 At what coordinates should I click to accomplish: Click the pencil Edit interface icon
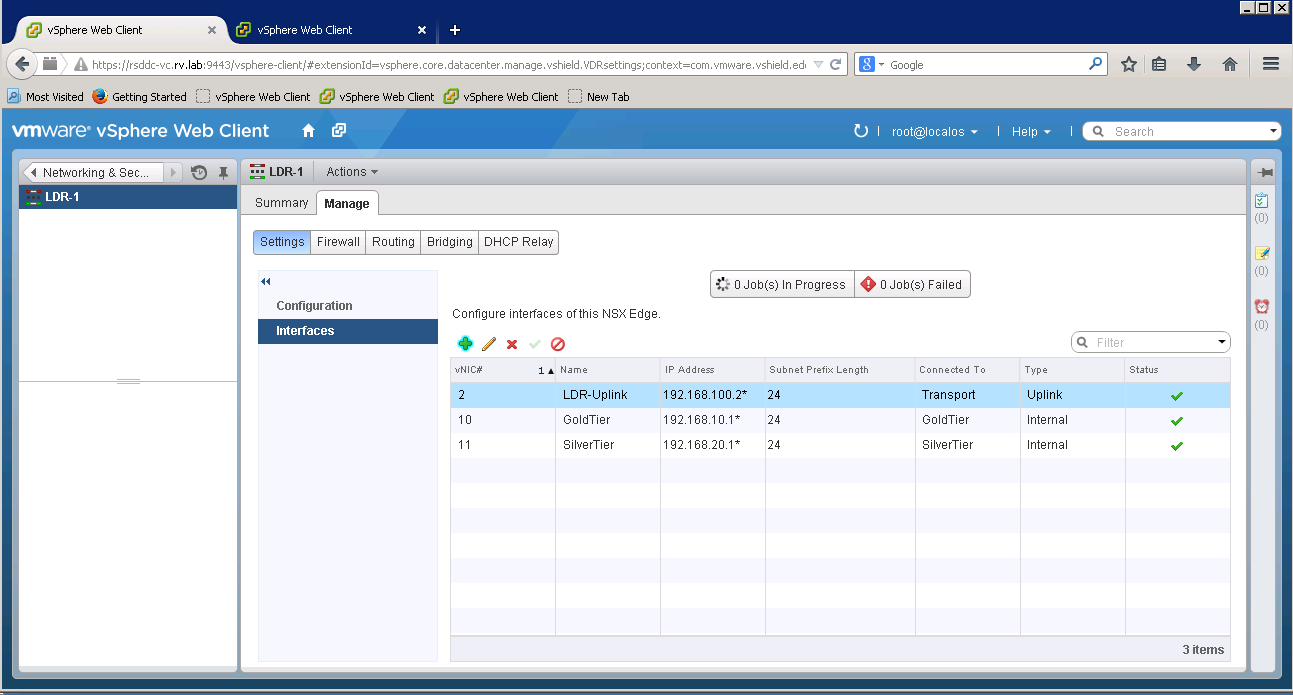pyautogui.click(x=489, y=344)
